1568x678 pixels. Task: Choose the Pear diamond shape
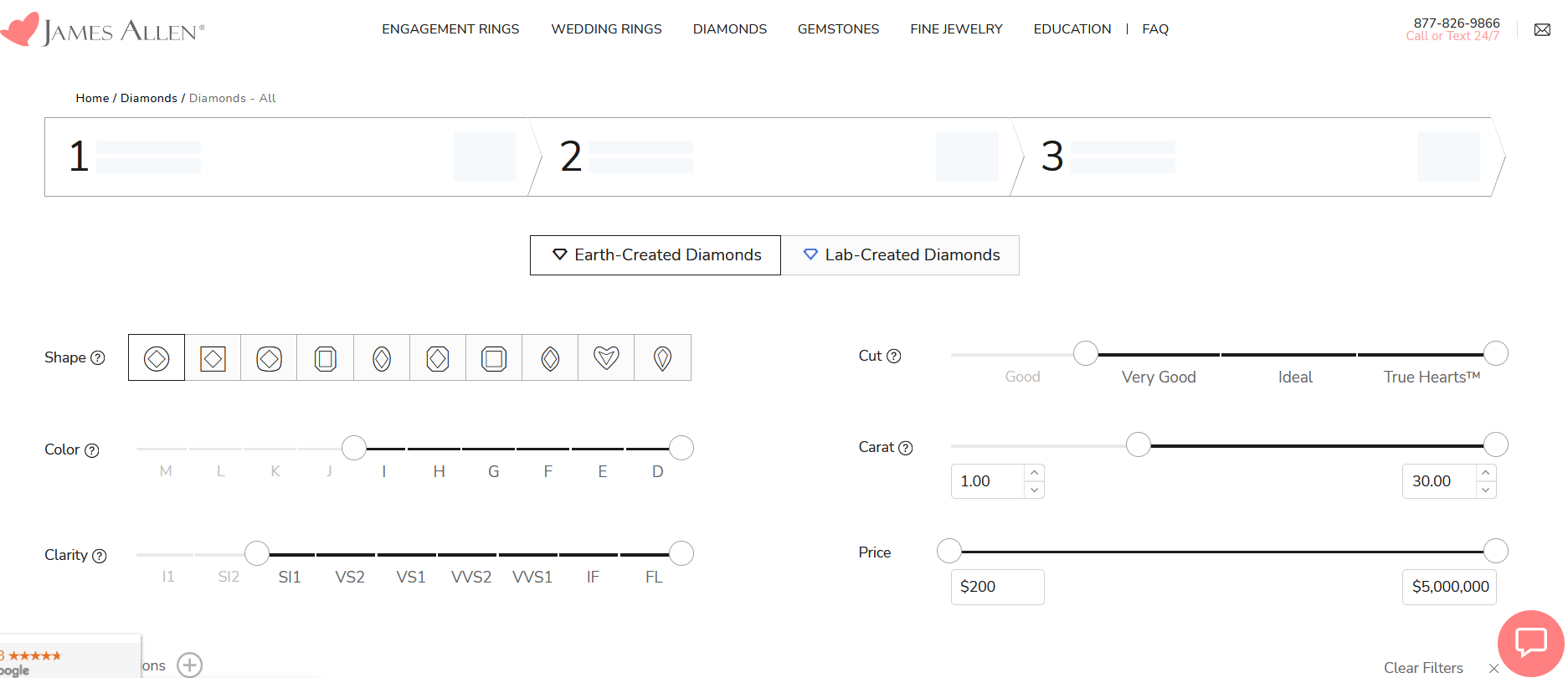tap(662, 358)
